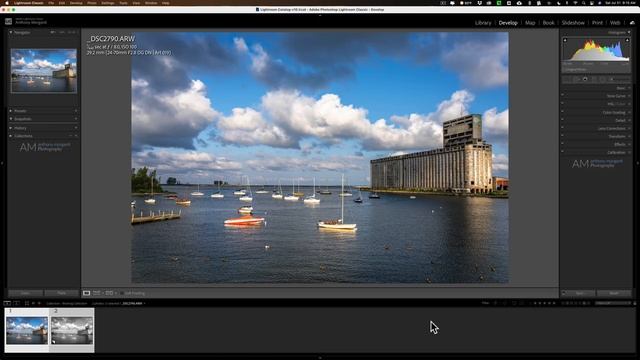
Task: Click the Navigator preview thumbnail
Action: point(44,71)
